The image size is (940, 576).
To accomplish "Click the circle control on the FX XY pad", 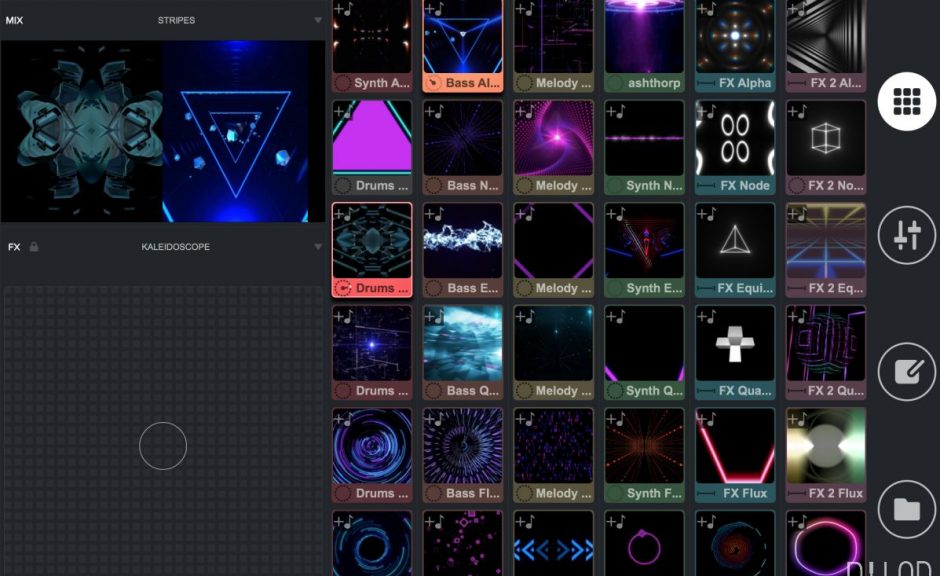I will [x=163, y=446].
